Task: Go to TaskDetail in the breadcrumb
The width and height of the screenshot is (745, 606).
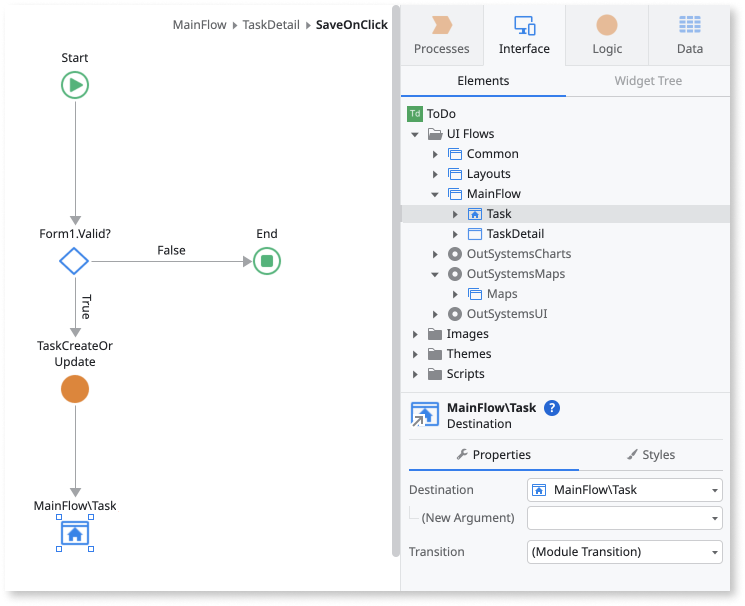Action: click(271, 25)
